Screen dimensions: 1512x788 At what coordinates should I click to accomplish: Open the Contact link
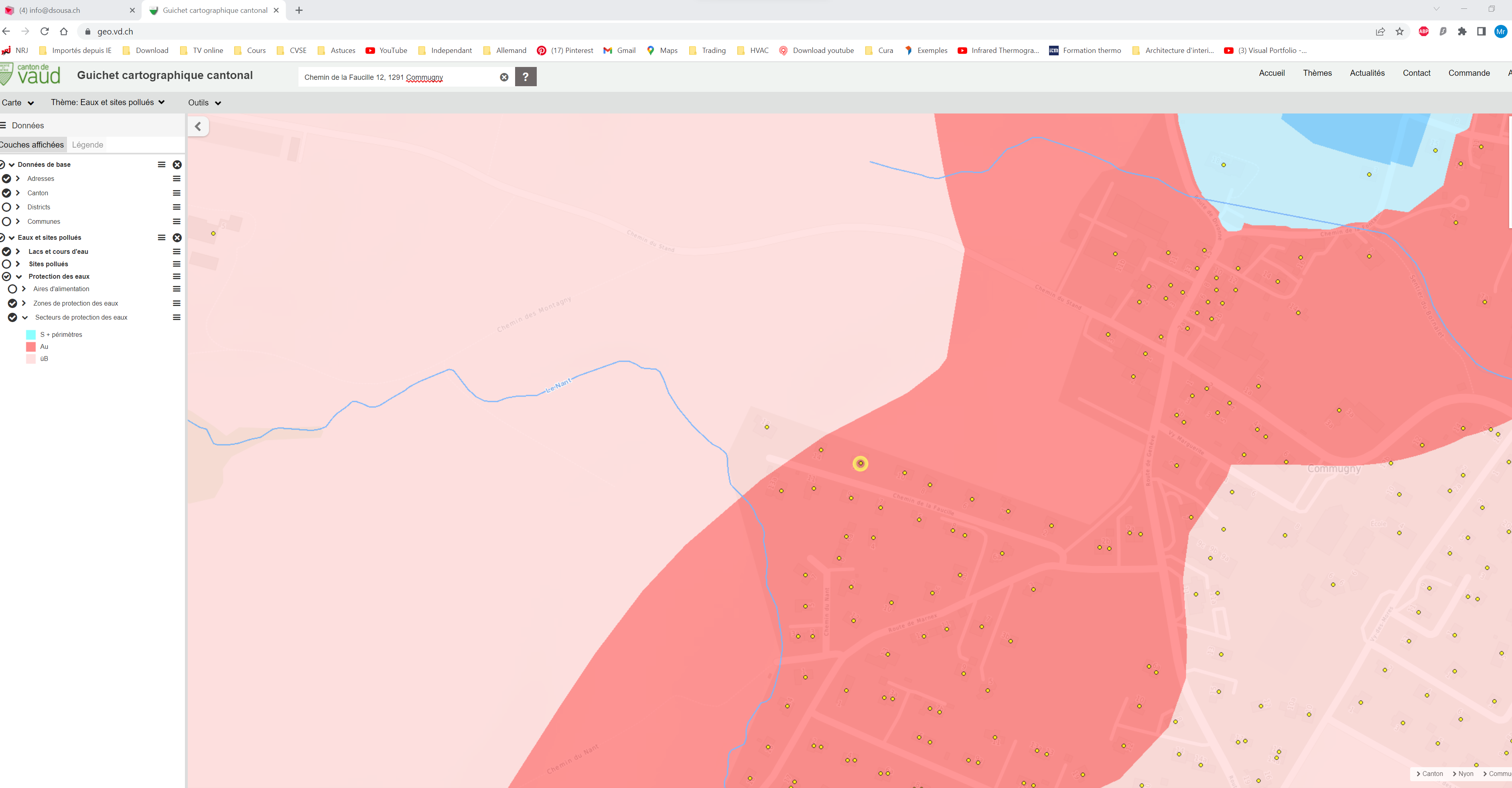[1417, 73]
